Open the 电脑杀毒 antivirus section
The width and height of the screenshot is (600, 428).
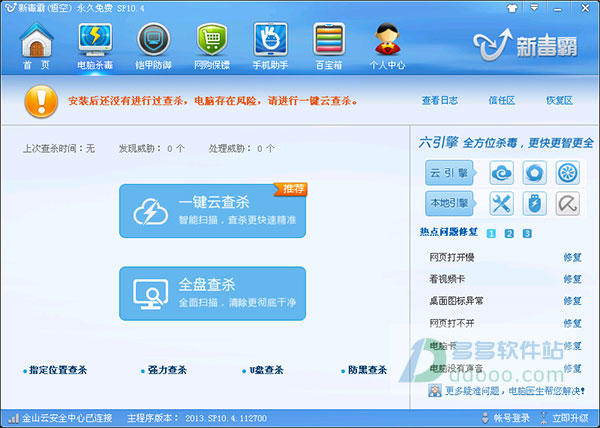(95, 45)
